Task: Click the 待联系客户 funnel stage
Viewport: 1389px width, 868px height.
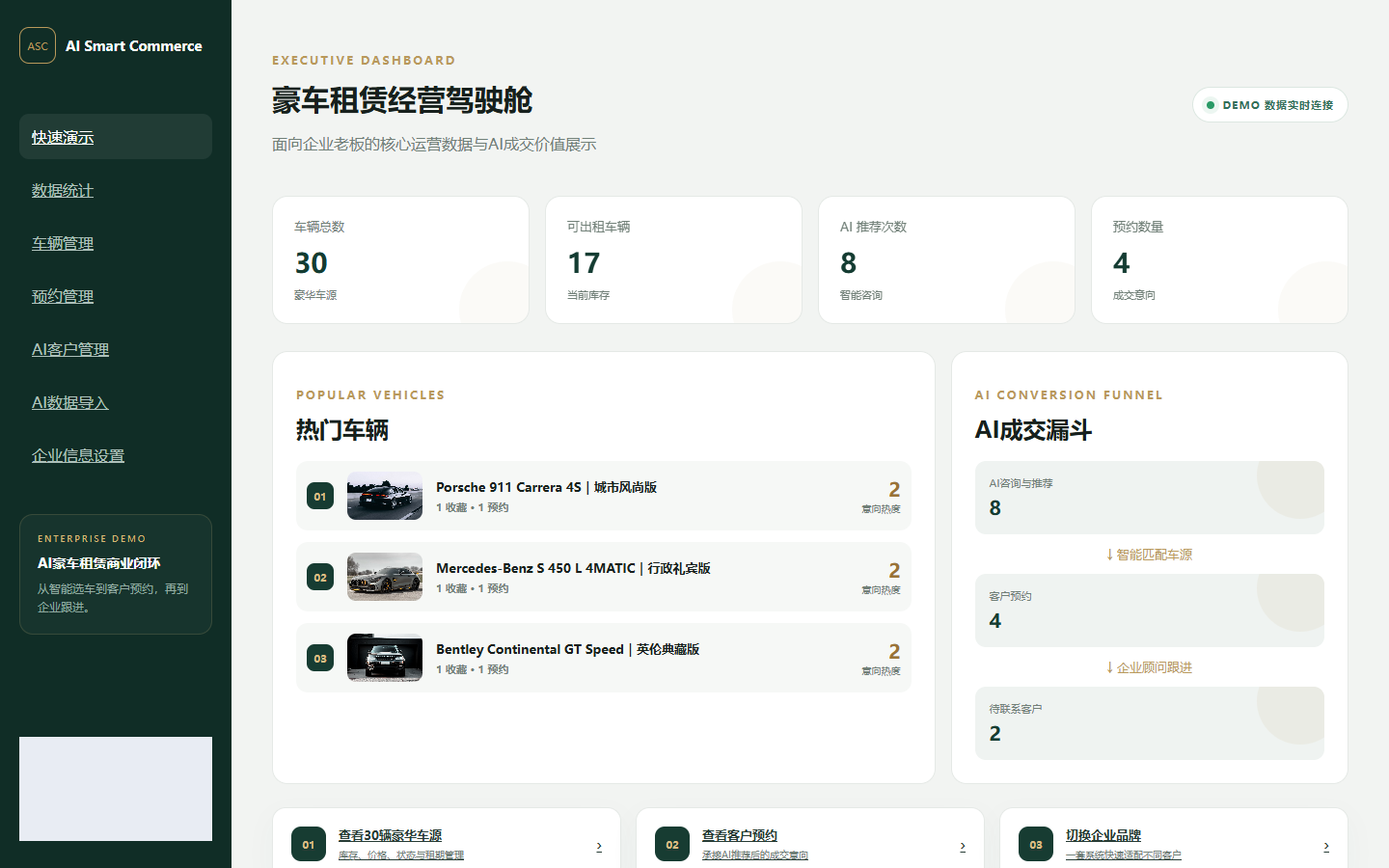Action: pyautogui.click(x=1150, y=723)
